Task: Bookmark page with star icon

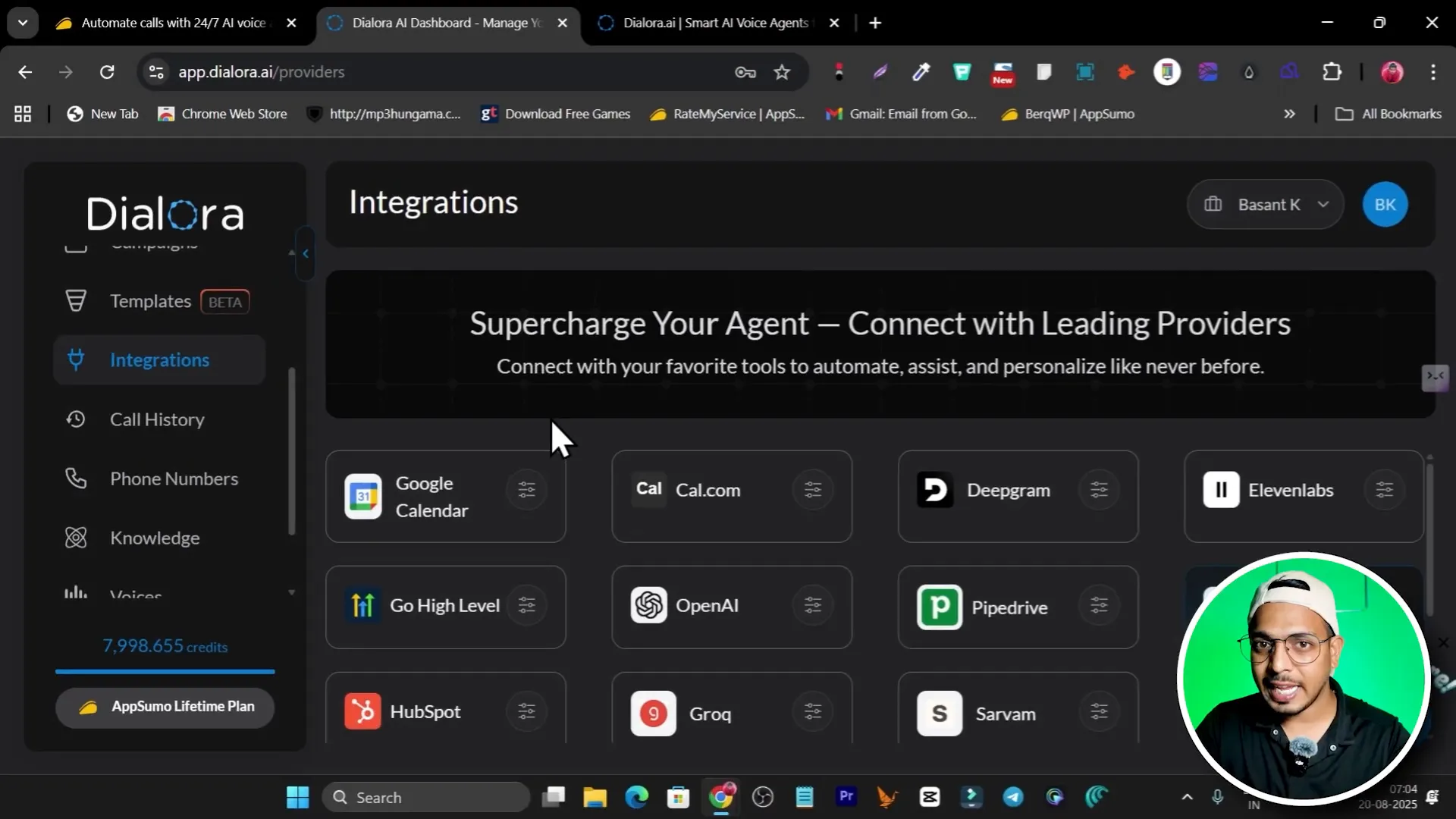Action: tap(782, 72)
